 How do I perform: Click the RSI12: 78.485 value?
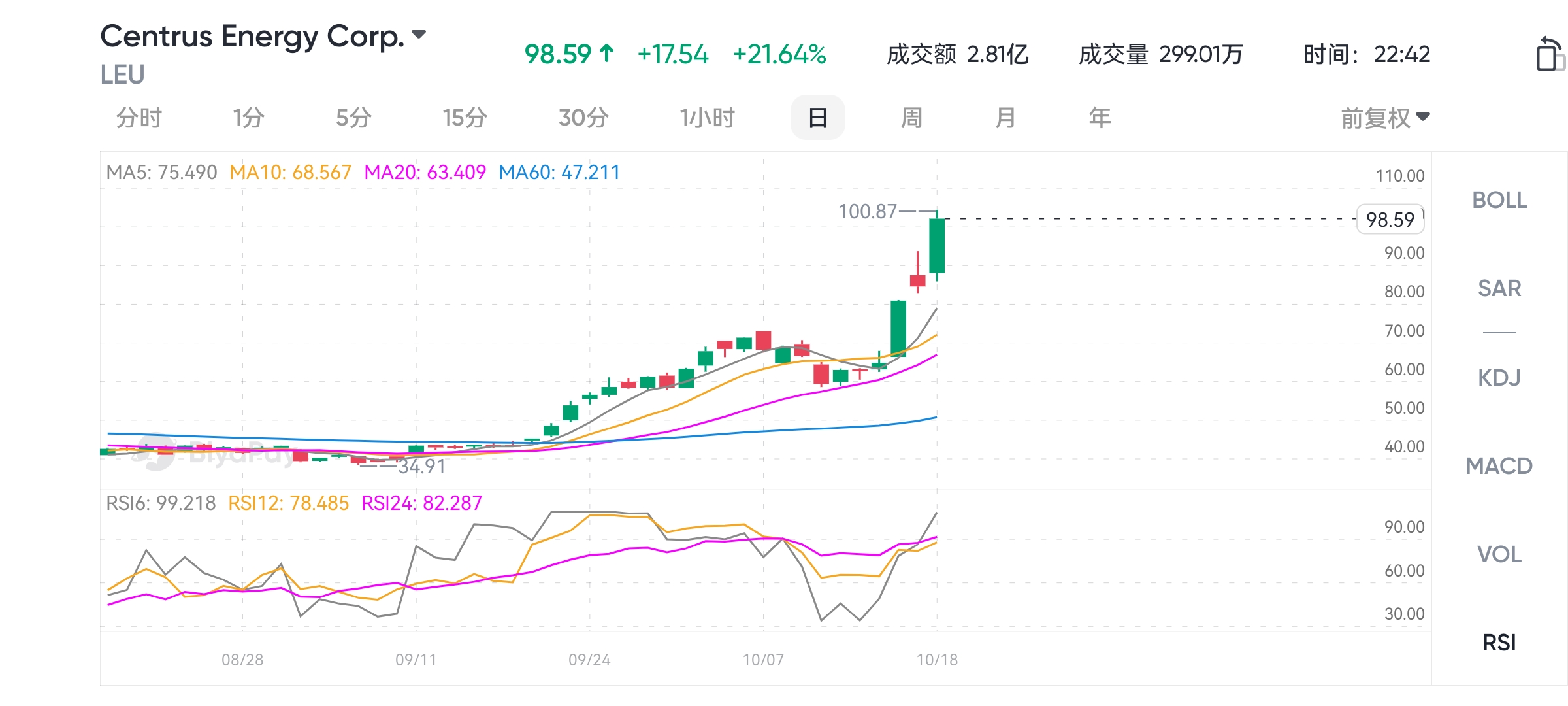coord(289,503)
